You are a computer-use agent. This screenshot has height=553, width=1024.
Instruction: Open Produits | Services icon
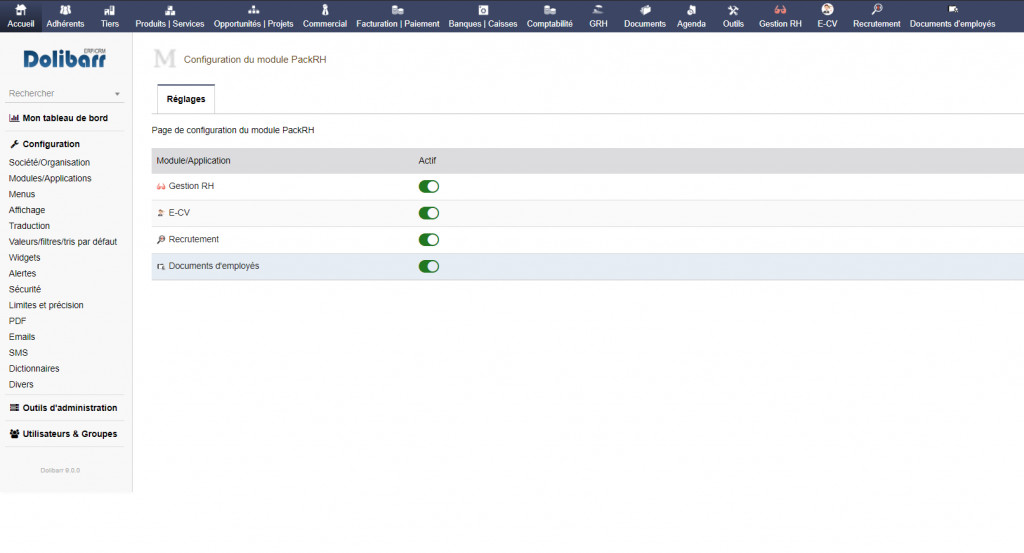pos(170,10)
